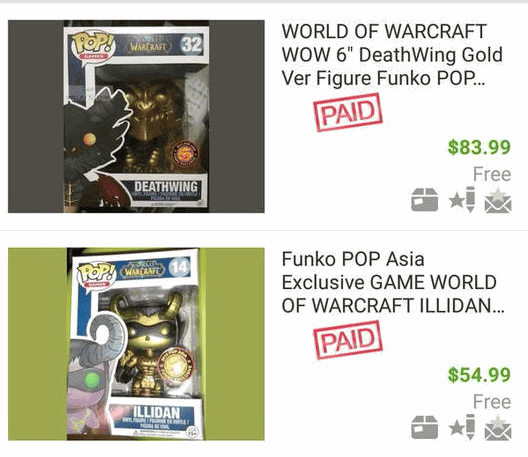The width and height of the screenshot is (528, 457).
Task: Open the shipping package icon for the Illidan order
Action: [x=425, y=427]
